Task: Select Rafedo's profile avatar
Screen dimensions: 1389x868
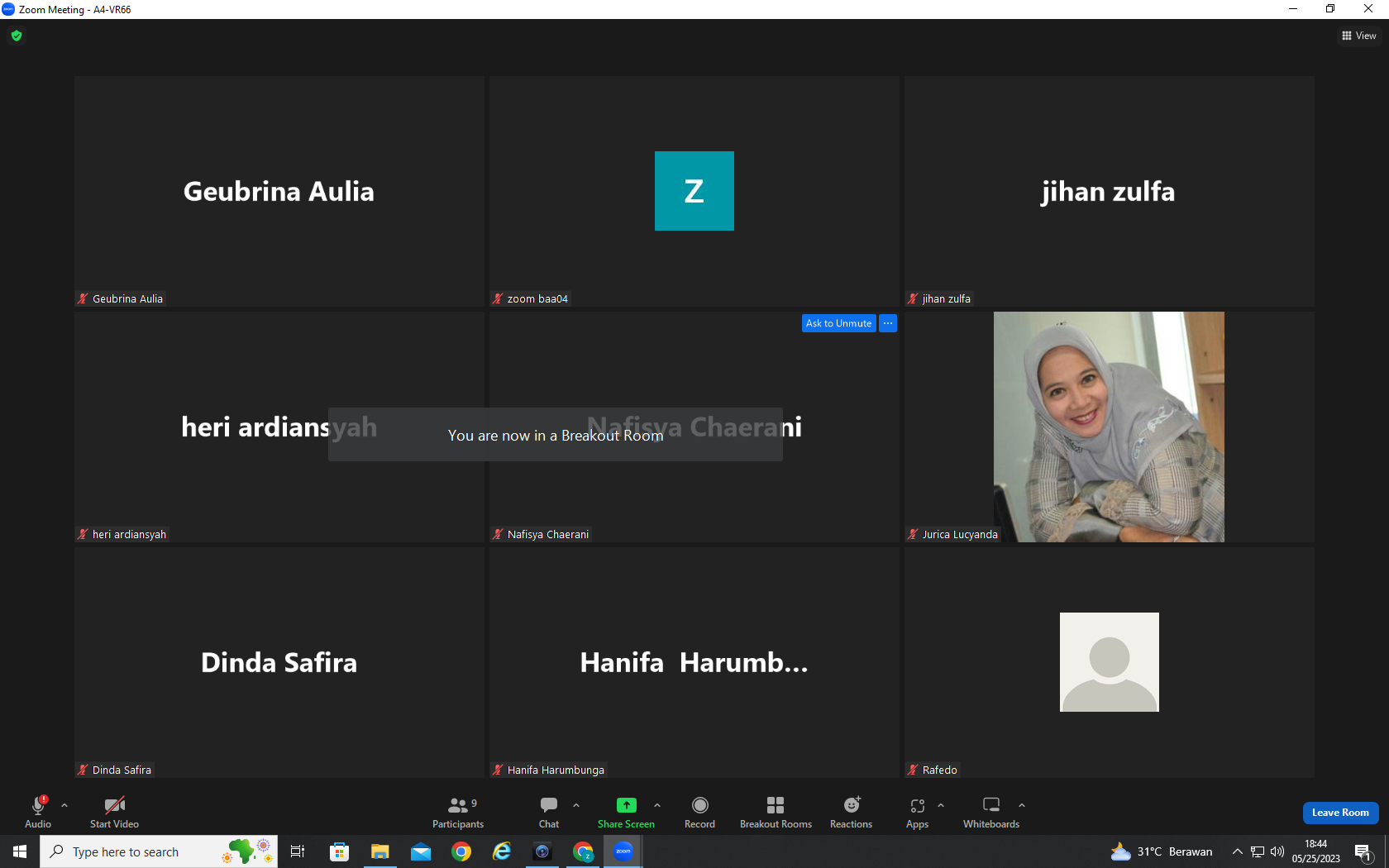Action: coord(1109,662)
